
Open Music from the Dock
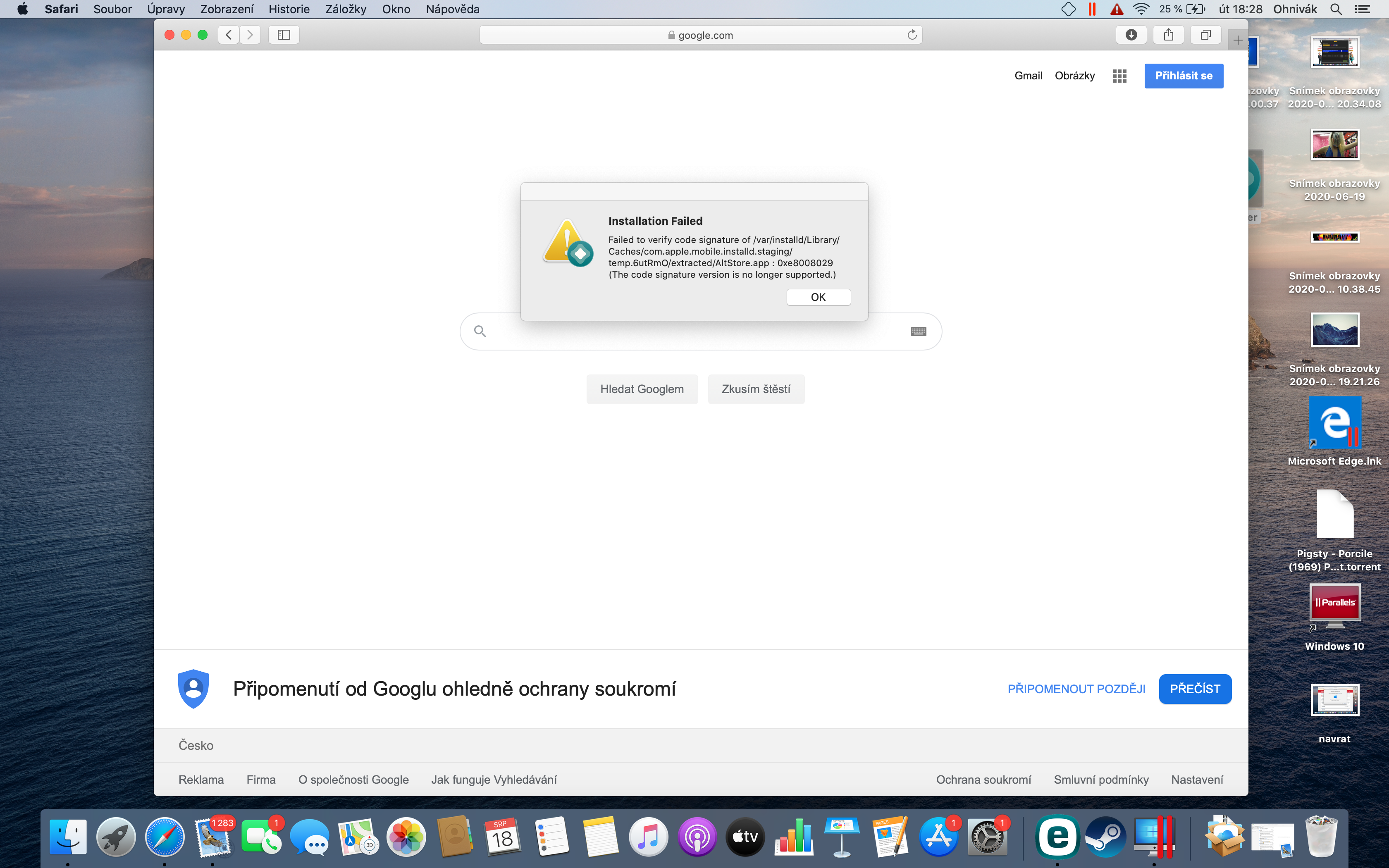click(x=649, y=837)
